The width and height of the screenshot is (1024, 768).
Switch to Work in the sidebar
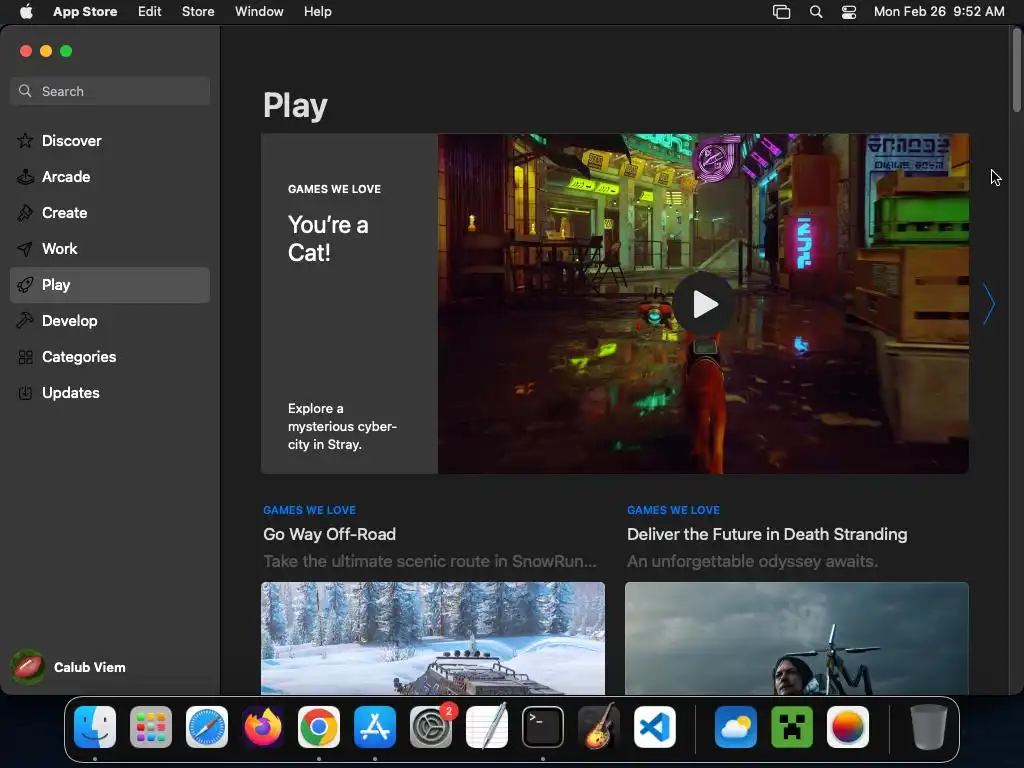110,249
